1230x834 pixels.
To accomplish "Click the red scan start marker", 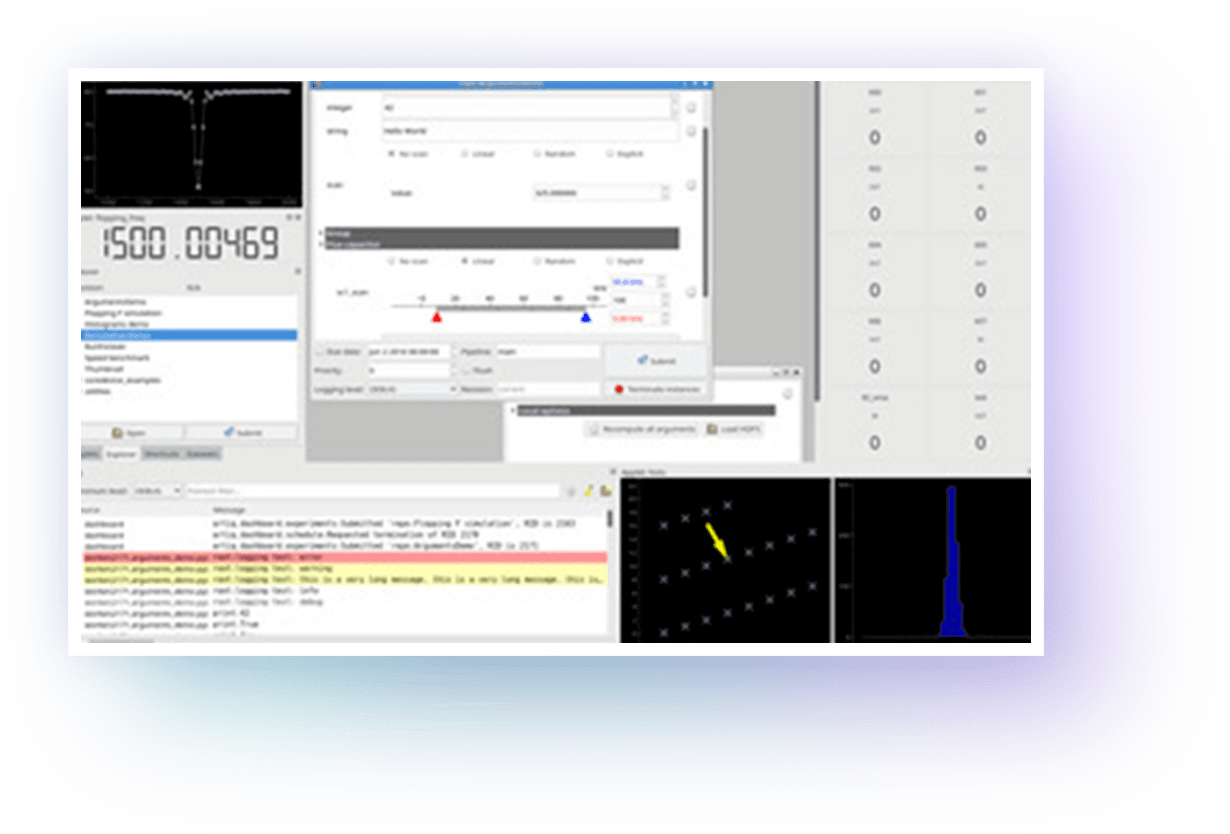I will 436,316.
